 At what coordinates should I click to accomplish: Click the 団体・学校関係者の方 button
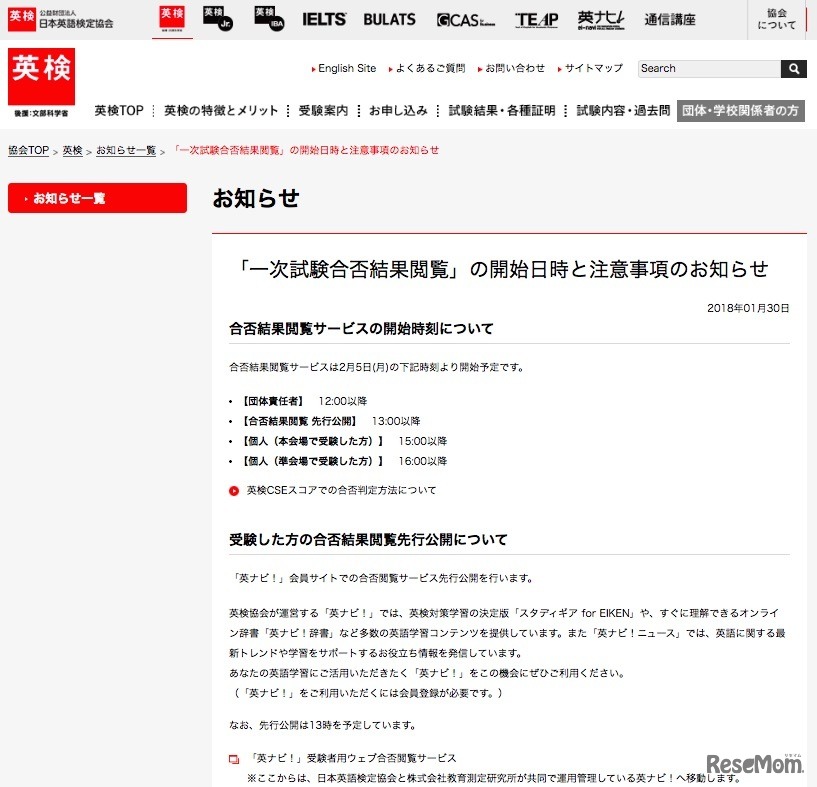coord(742,111)
